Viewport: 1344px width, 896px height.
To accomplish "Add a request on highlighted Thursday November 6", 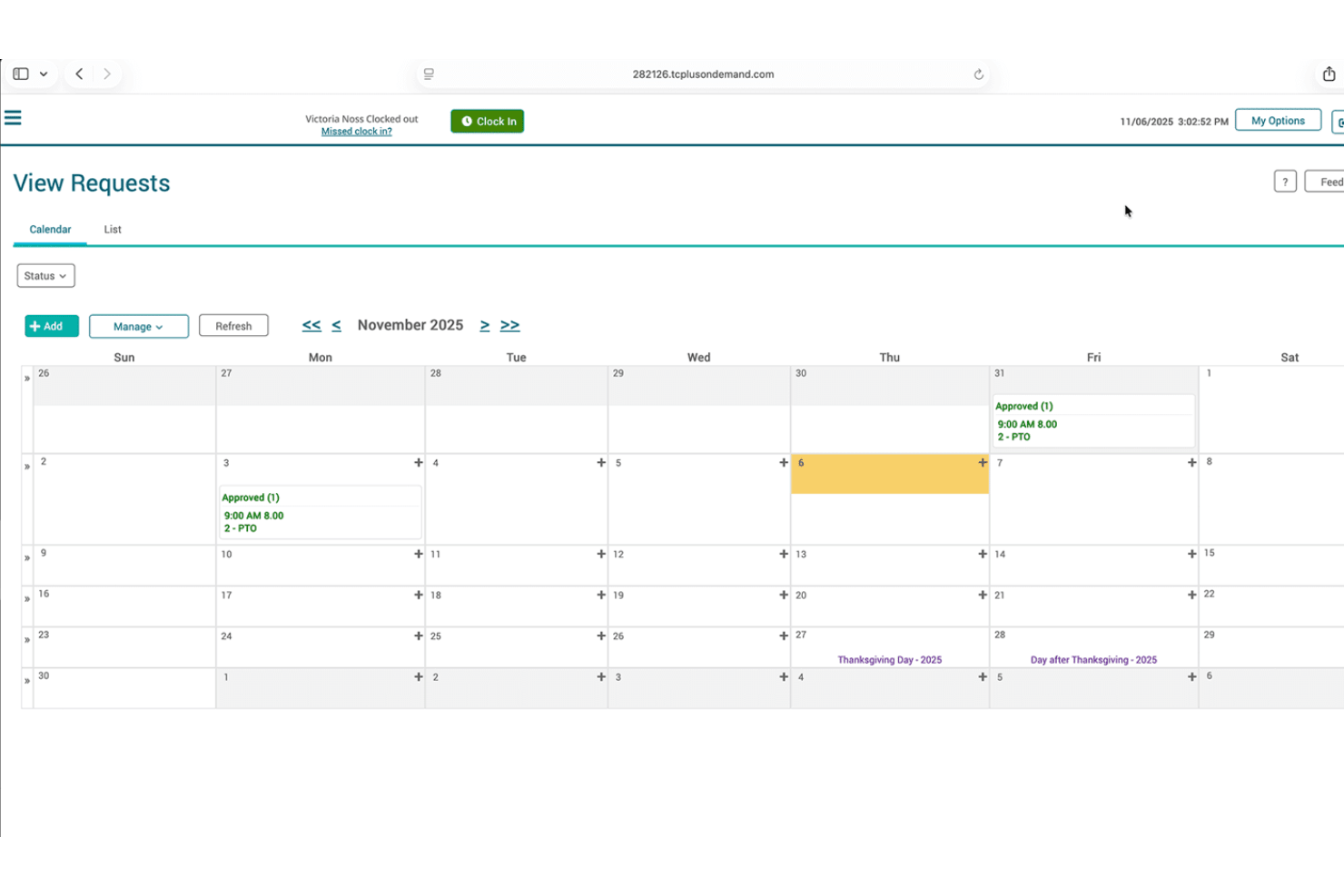I will [983, 463].
